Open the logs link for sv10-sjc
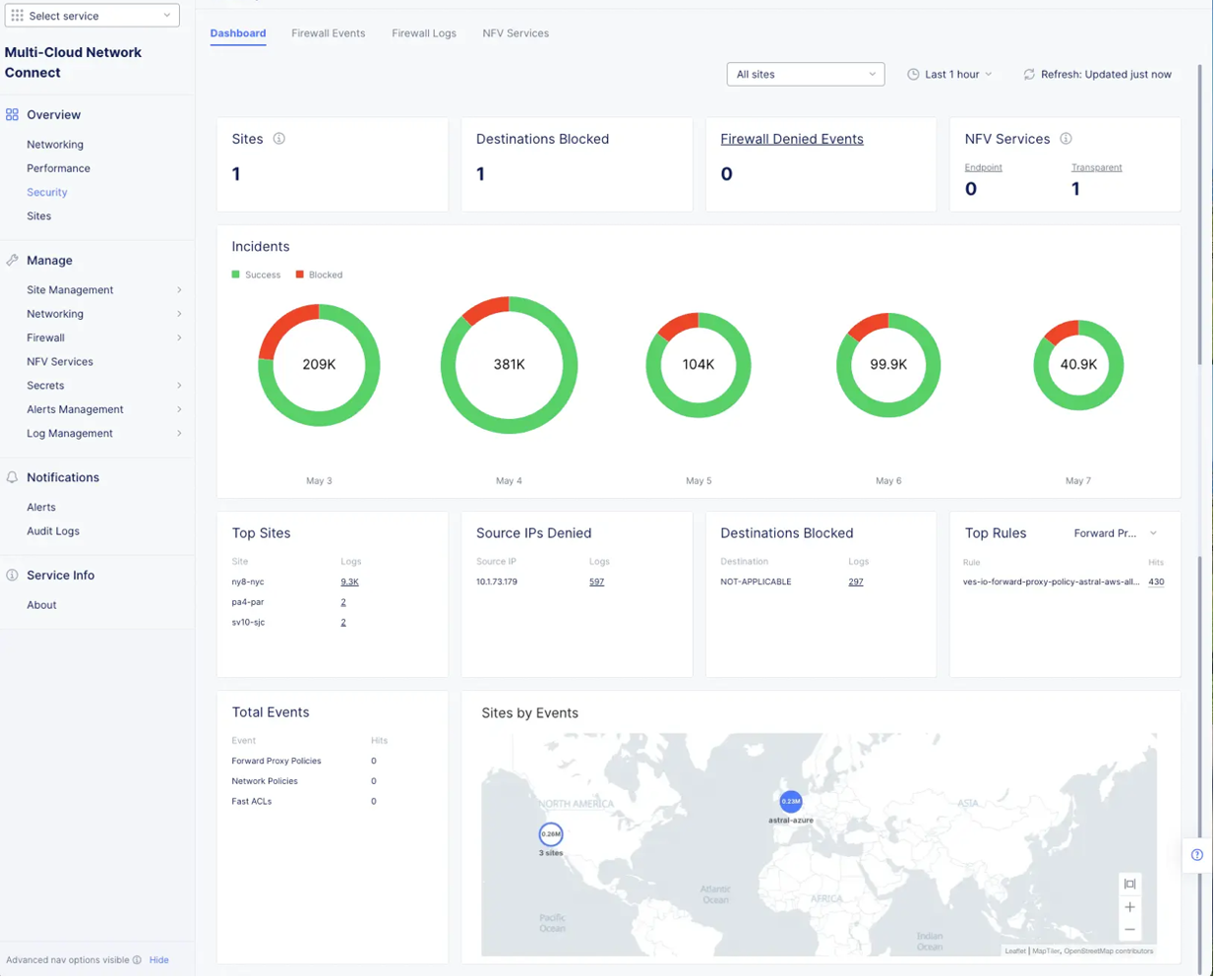 coord(344,625)
